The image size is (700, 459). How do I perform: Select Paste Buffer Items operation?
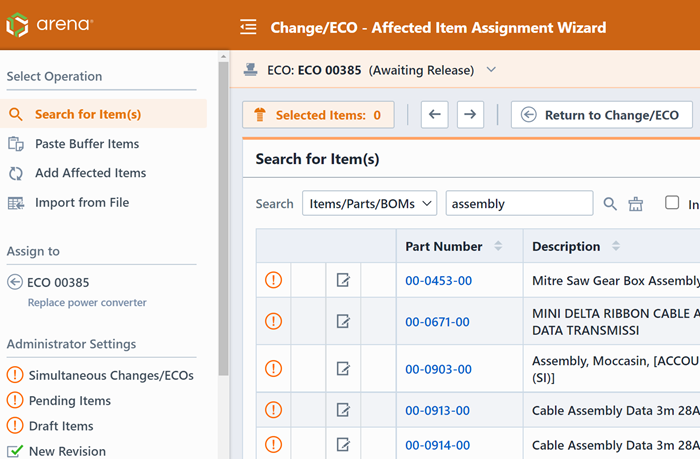(x=87, y=144)
